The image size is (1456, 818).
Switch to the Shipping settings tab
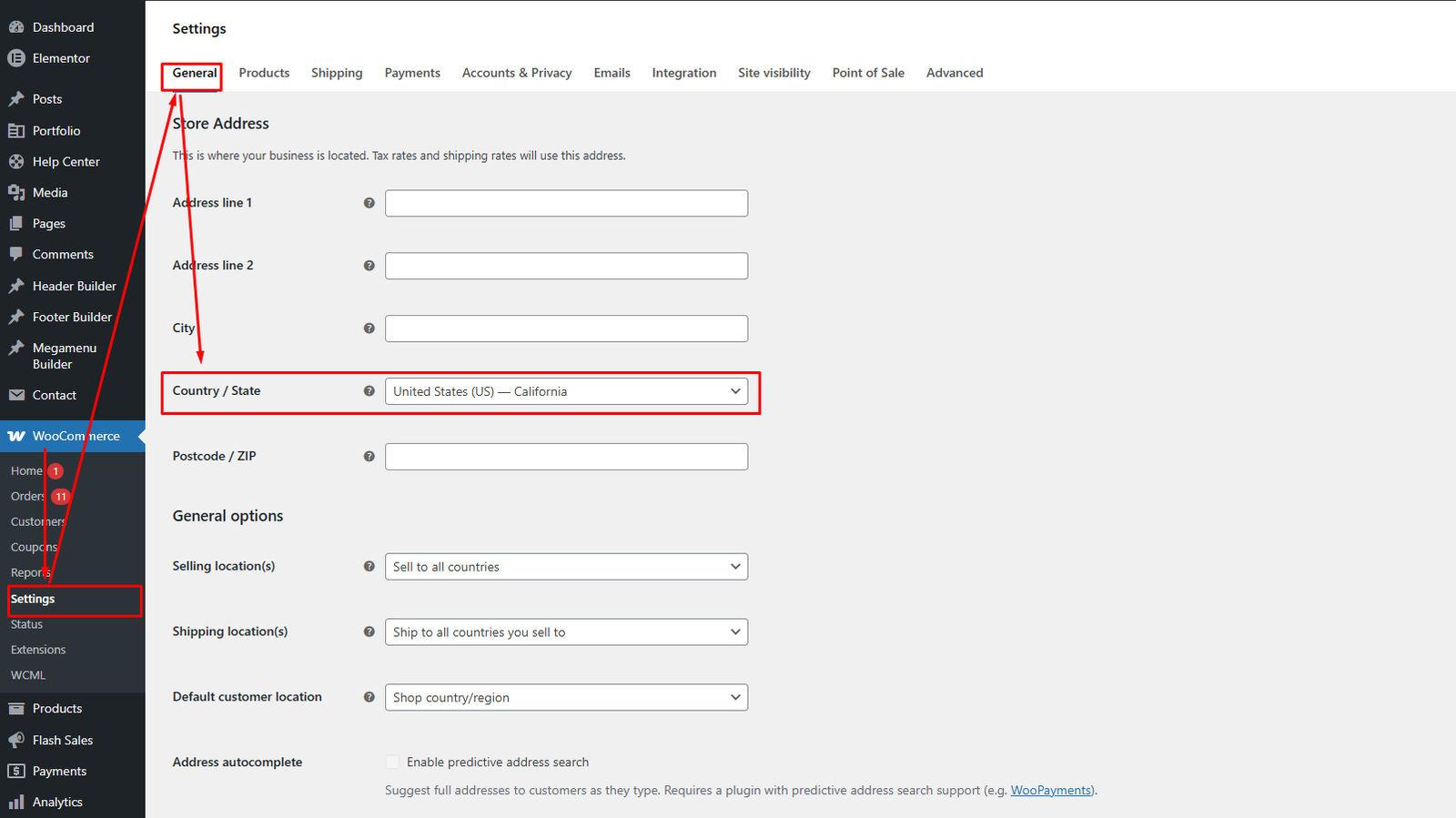click(x=337, y=73)
